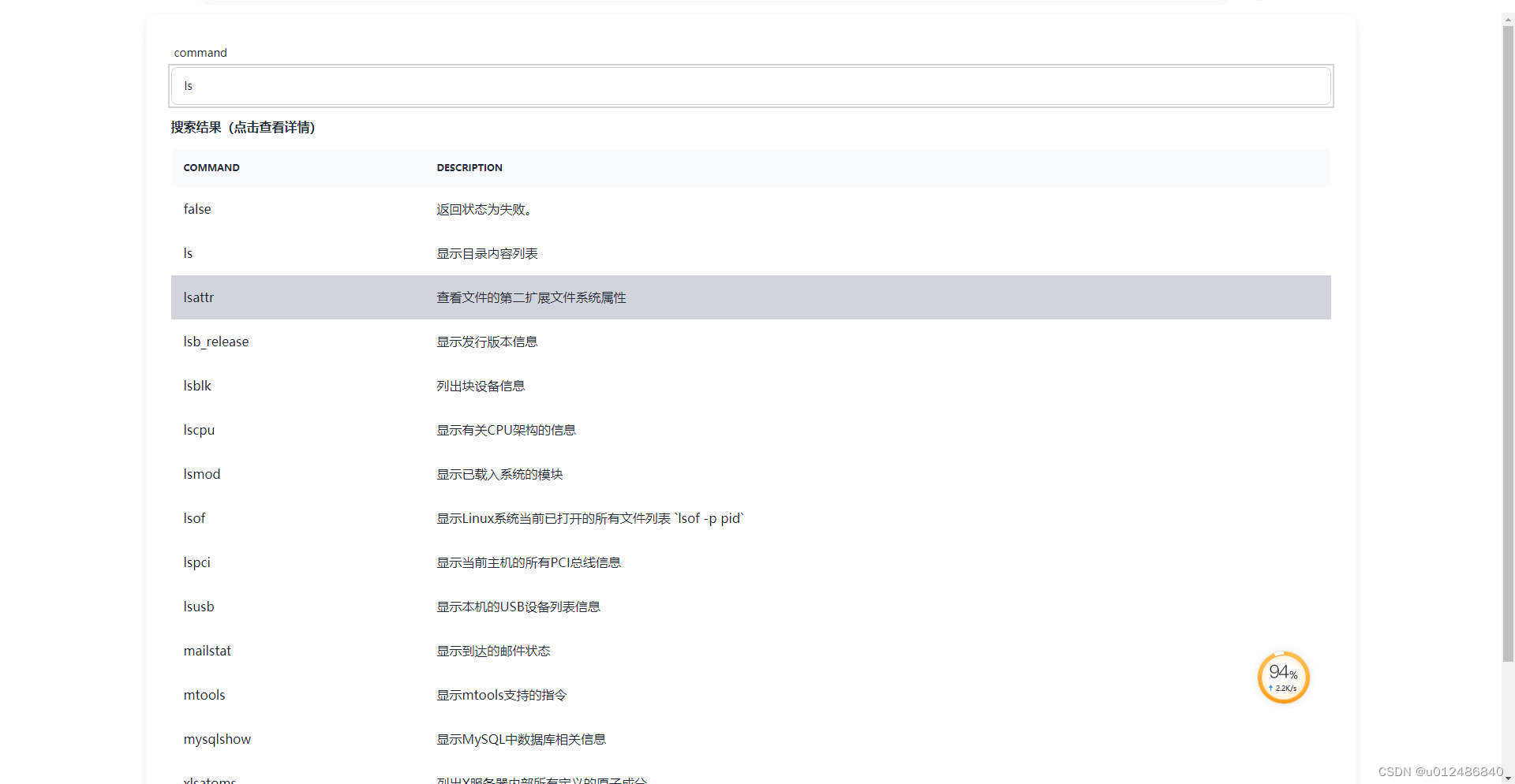Open the 'lspci' command details
The width and height of the screenshot is (1515, 784).
coord(751,562)
